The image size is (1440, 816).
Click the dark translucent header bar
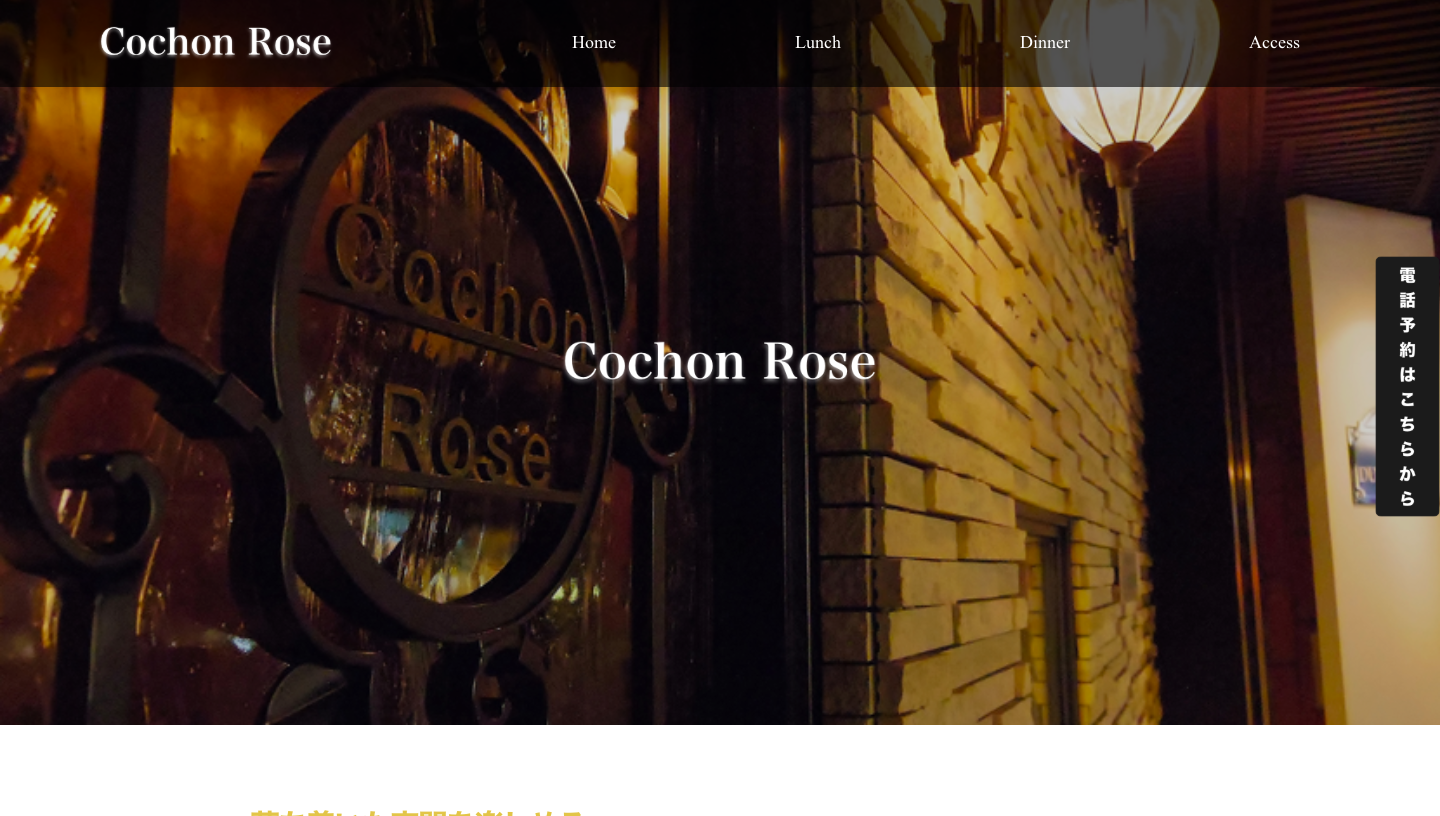coord(720,43)
